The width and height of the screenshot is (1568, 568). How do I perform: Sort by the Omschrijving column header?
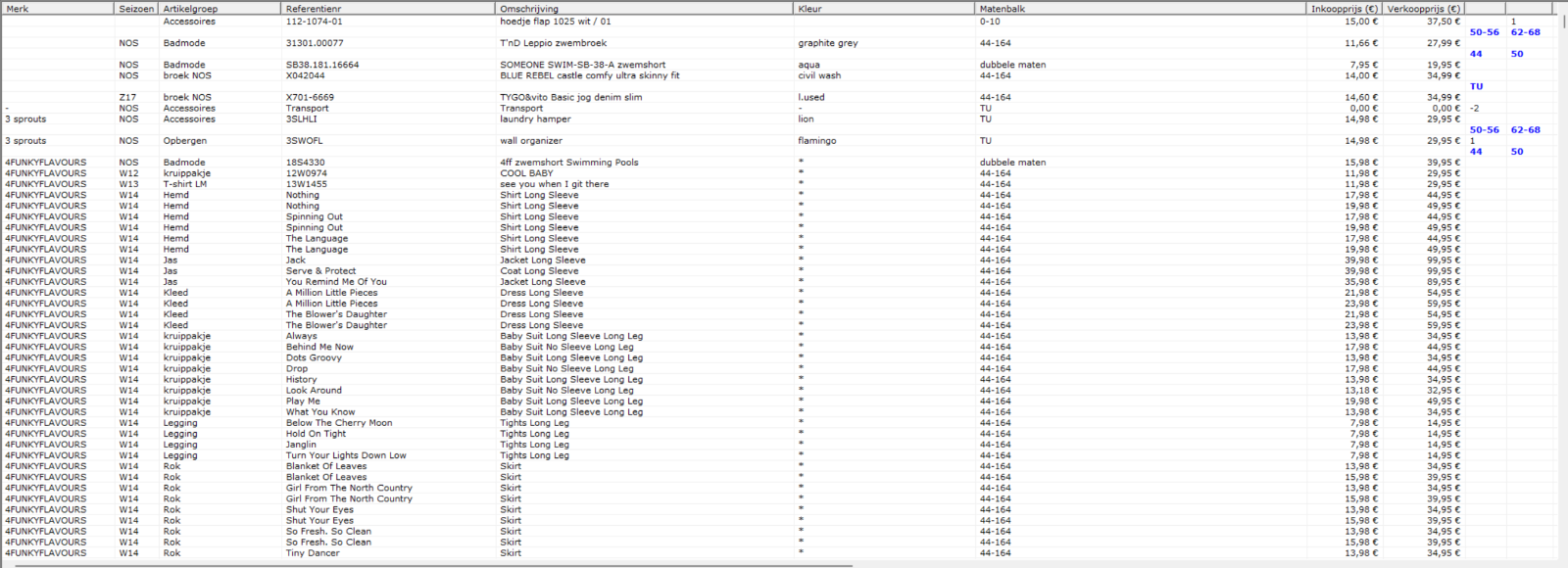645,8
